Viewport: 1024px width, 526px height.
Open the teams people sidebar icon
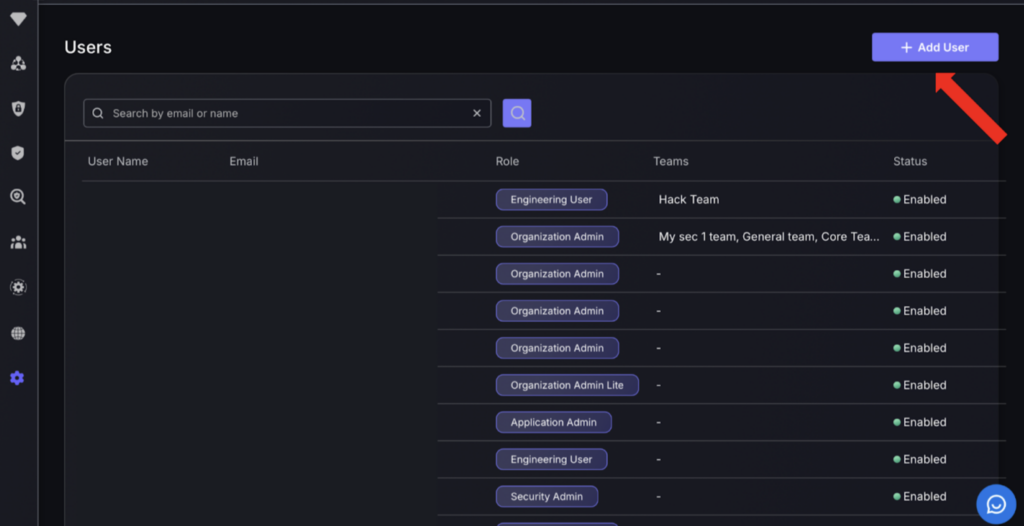coord(18,242)
